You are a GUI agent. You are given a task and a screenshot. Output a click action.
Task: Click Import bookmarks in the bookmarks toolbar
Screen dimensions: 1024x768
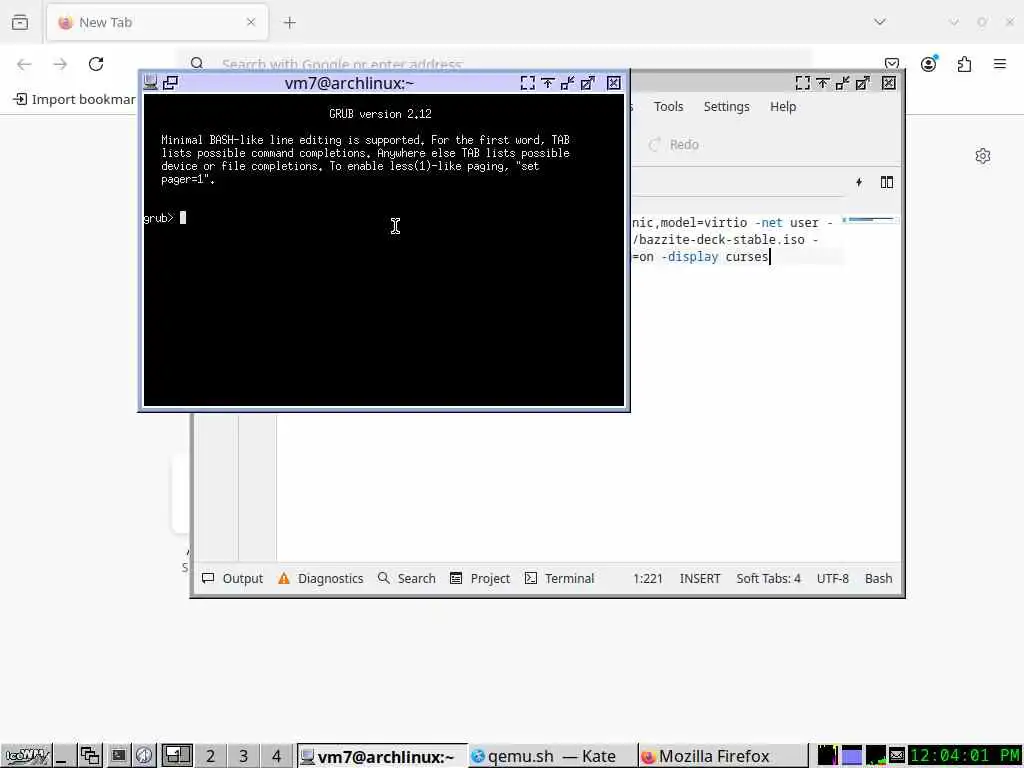(74, 99)
